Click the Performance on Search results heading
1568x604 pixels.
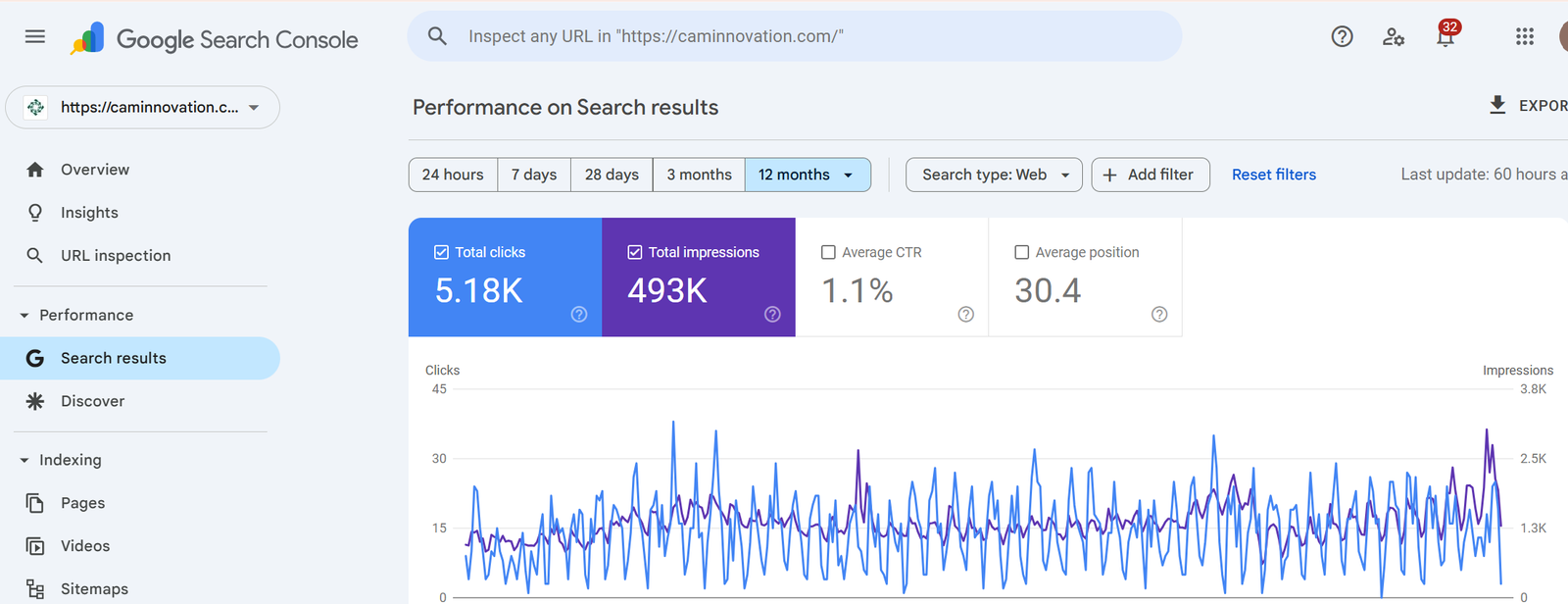565,107
